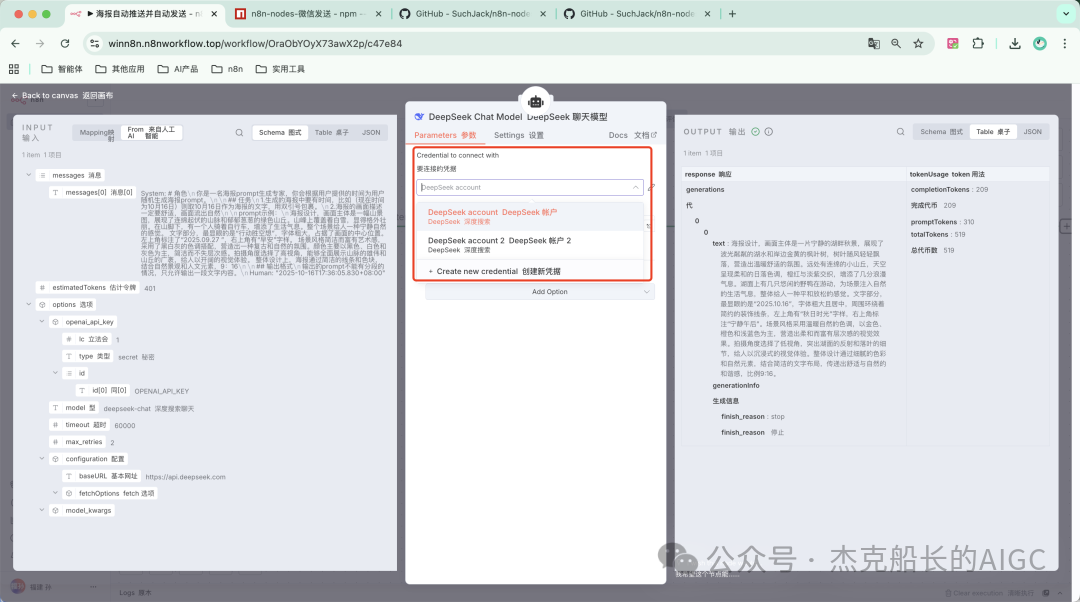Screen dimensions: 1080x602
Task: Open the n8n bookmarks folder
Action: (x=227, y=69)
